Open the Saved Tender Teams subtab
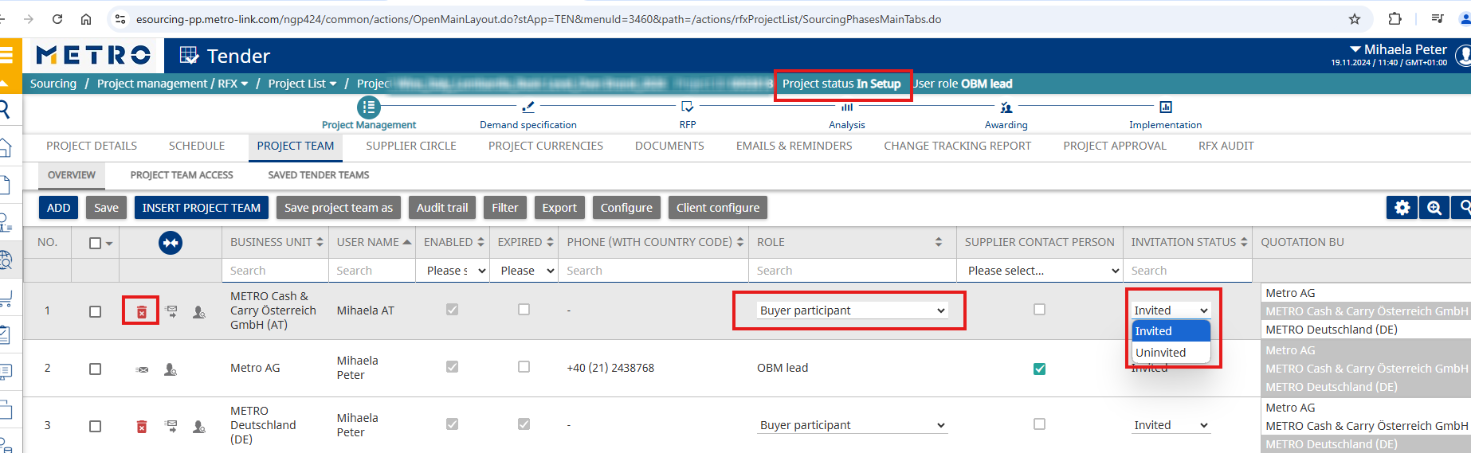The image size is (1471, 453). pyautogui.click(x=318, y=175)
